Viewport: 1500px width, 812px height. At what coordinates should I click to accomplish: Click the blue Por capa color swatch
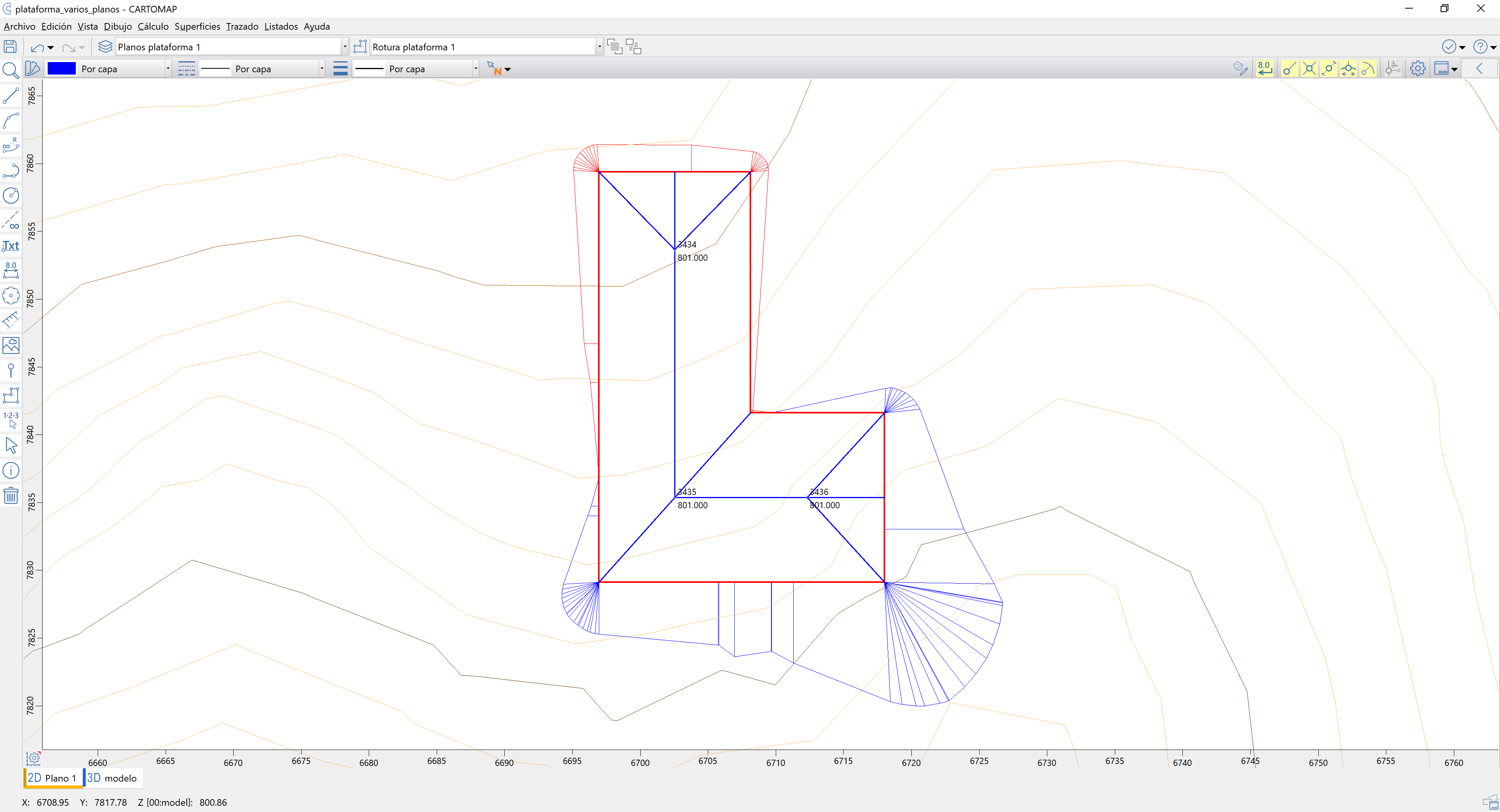point(61,68)
